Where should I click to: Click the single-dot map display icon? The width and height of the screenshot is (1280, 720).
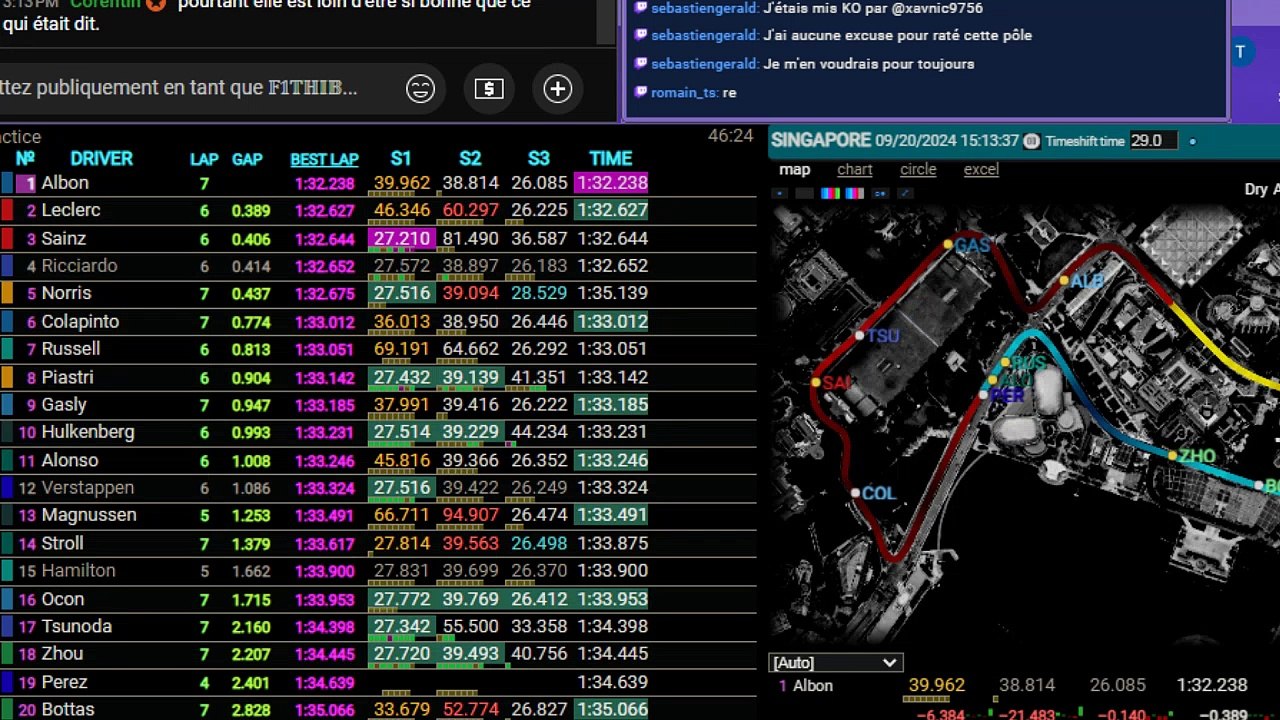tap(780, 193)
